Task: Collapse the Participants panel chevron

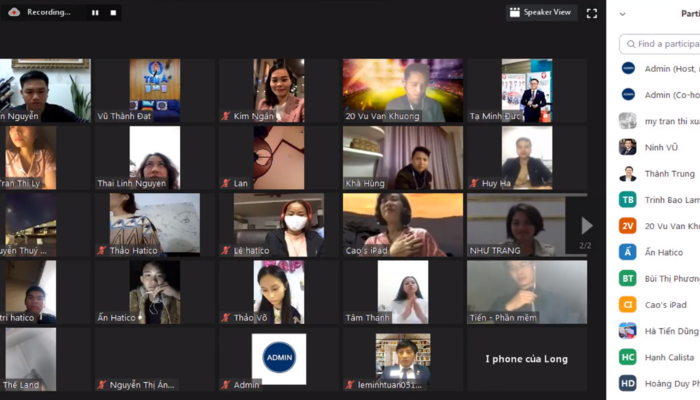Action: point(623,14)
